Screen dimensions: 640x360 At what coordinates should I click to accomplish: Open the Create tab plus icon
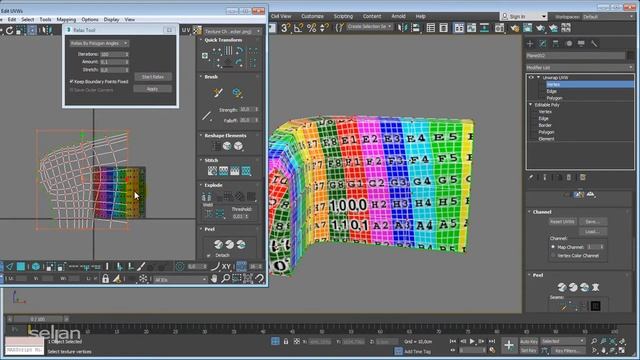pos(530,44)
